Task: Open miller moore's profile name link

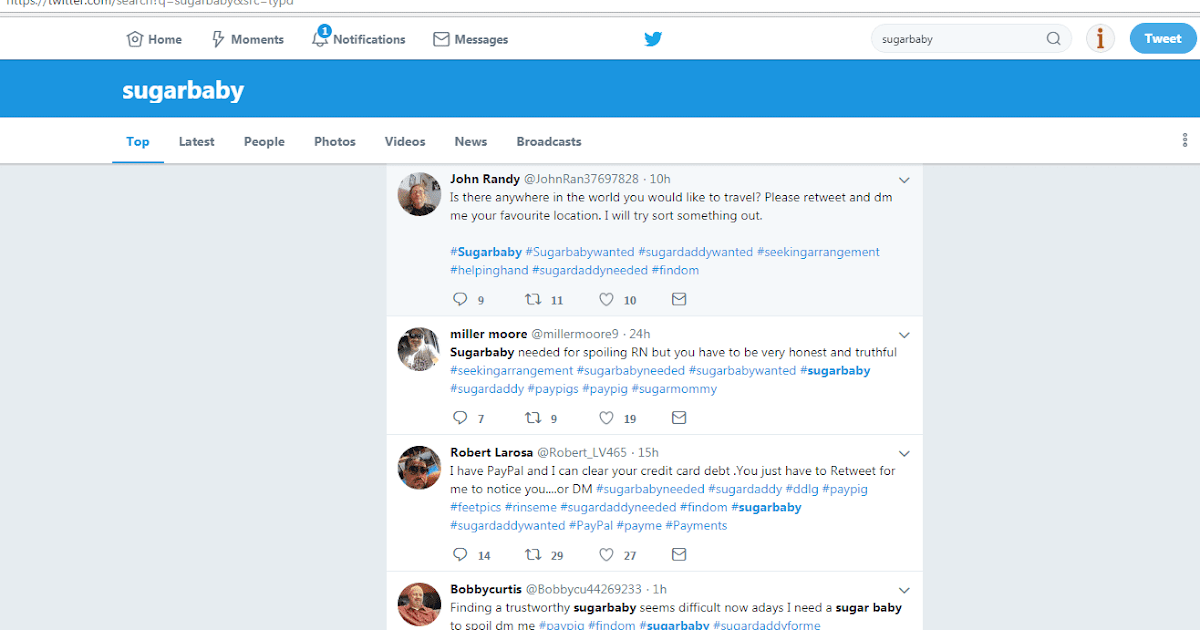Action: click(489, 334)
